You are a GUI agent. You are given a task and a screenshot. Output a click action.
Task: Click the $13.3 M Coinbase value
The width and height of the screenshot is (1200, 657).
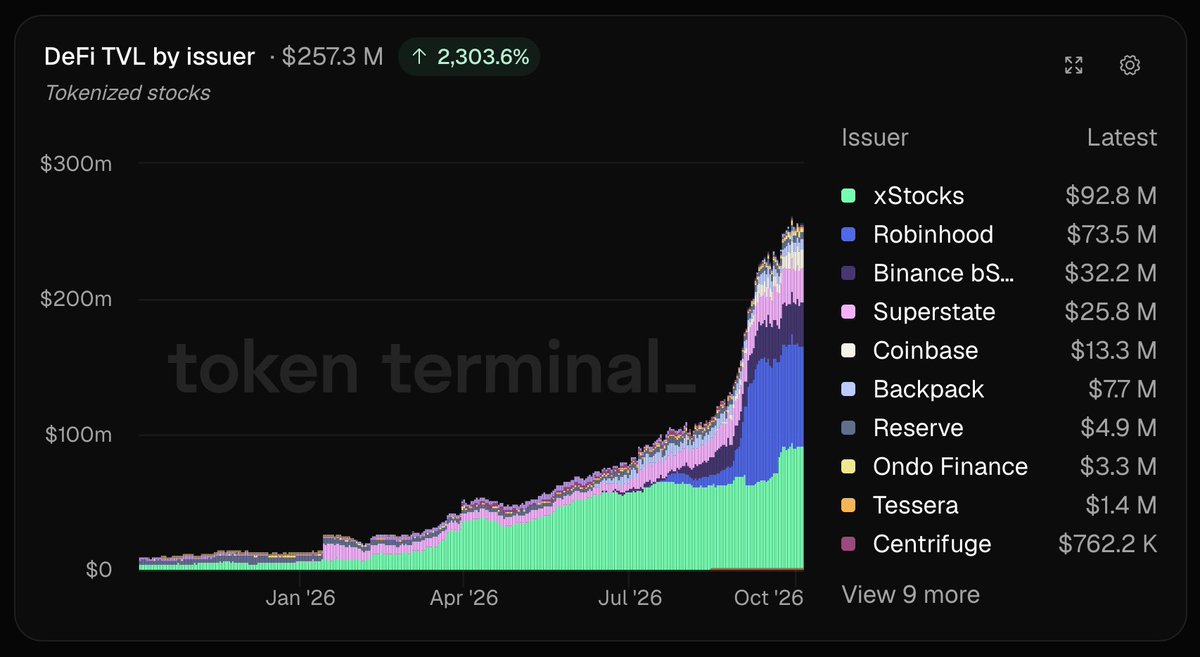point(1113,351)
